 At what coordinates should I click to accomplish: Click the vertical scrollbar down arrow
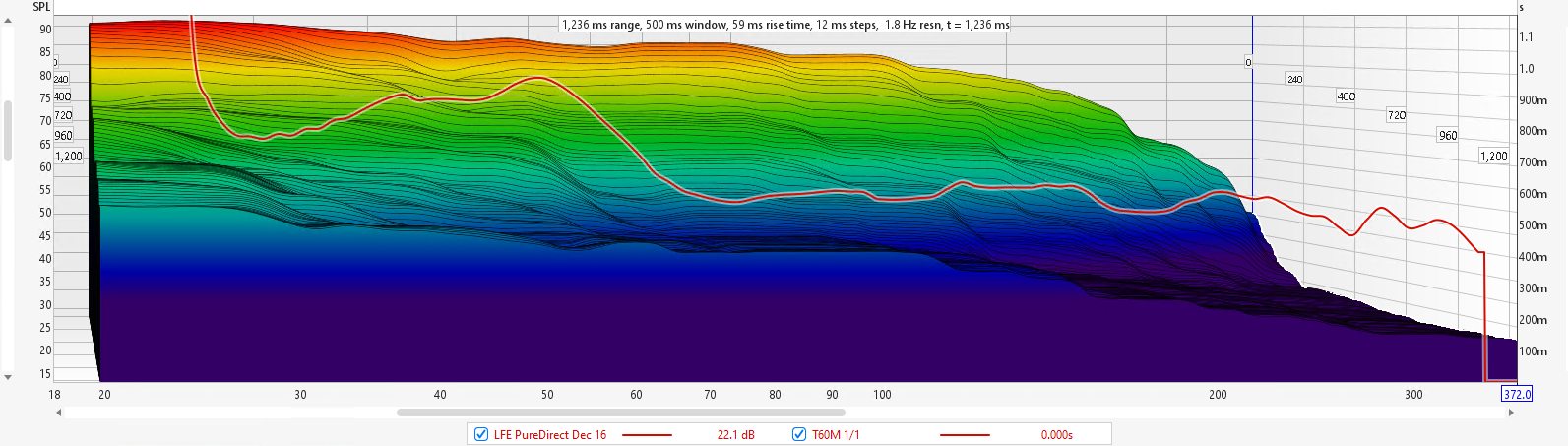(x=8, y=377)
